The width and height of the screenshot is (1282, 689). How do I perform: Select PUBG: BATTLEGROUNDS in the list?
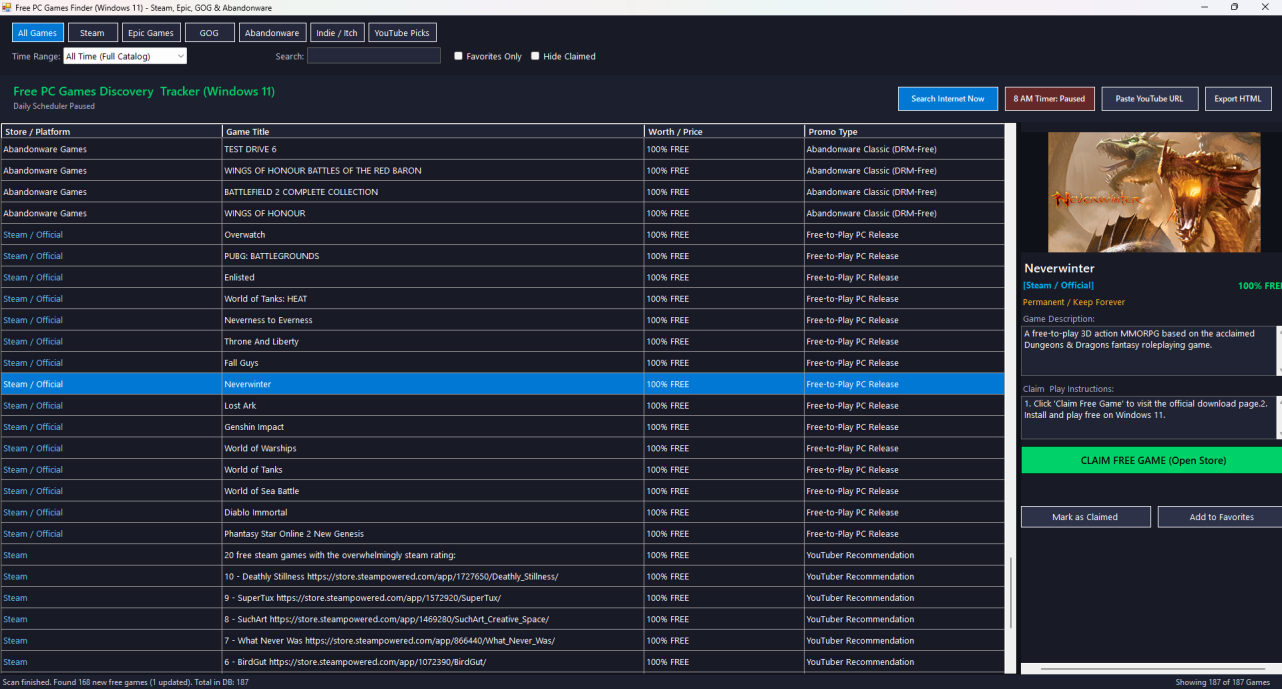point(502,256)
